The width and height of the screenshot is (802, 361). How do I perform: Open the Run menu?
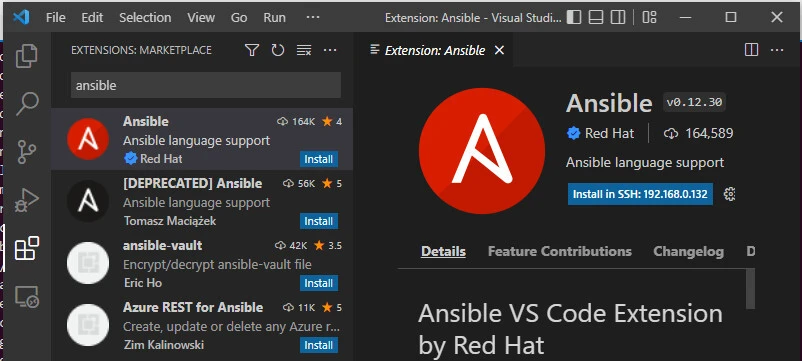274,17
